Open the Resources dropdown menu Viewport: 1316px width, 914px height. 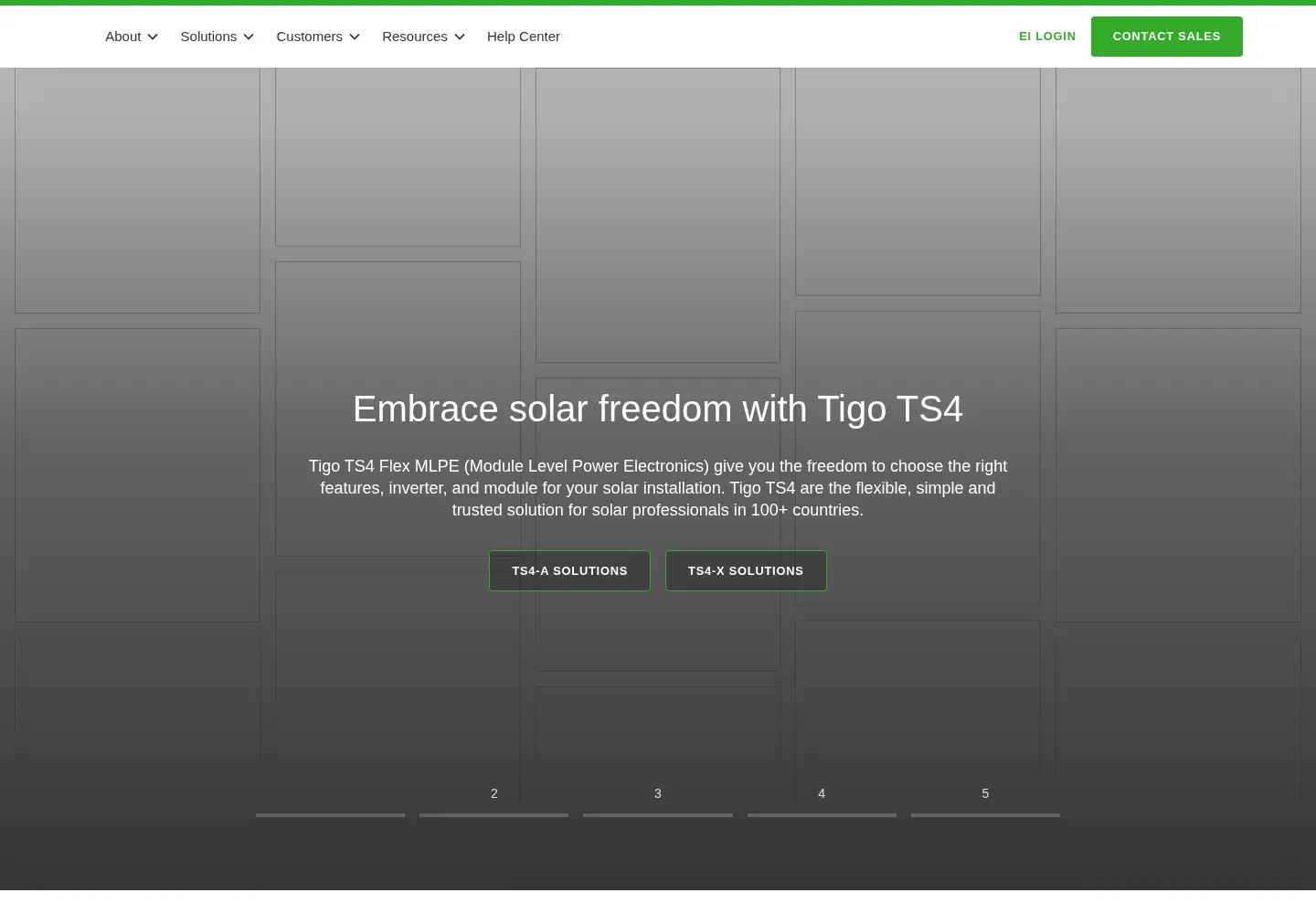423,37
